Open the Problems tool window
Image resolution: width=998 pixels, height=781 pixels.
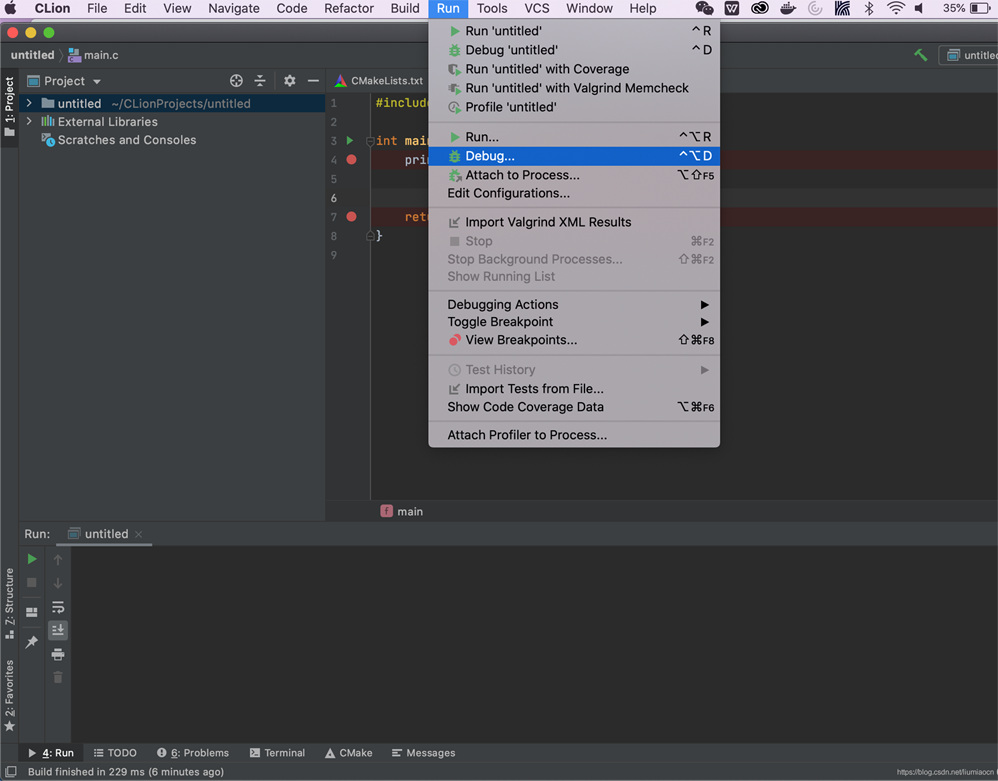coord(193,753)
